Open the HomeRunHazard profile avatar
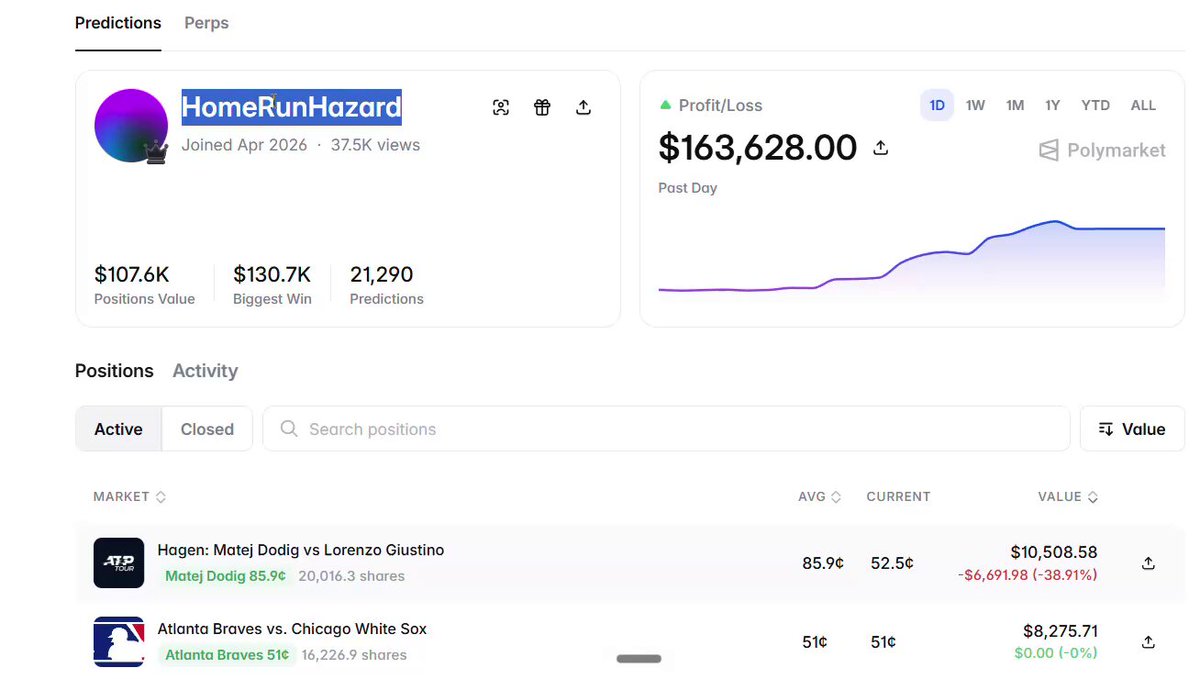Image resolution: width=1200 pixels, height=679 pixels. (131, 126)
